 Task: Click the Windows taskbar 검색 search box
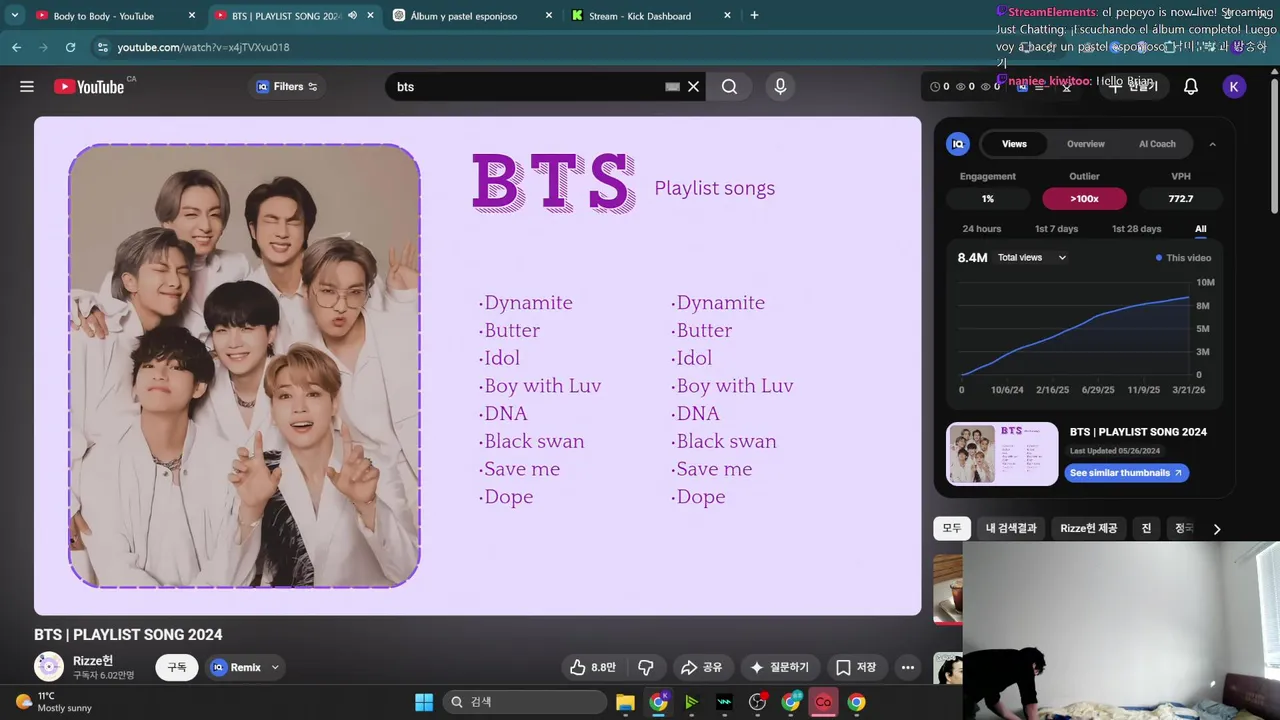tap(524, 702)
